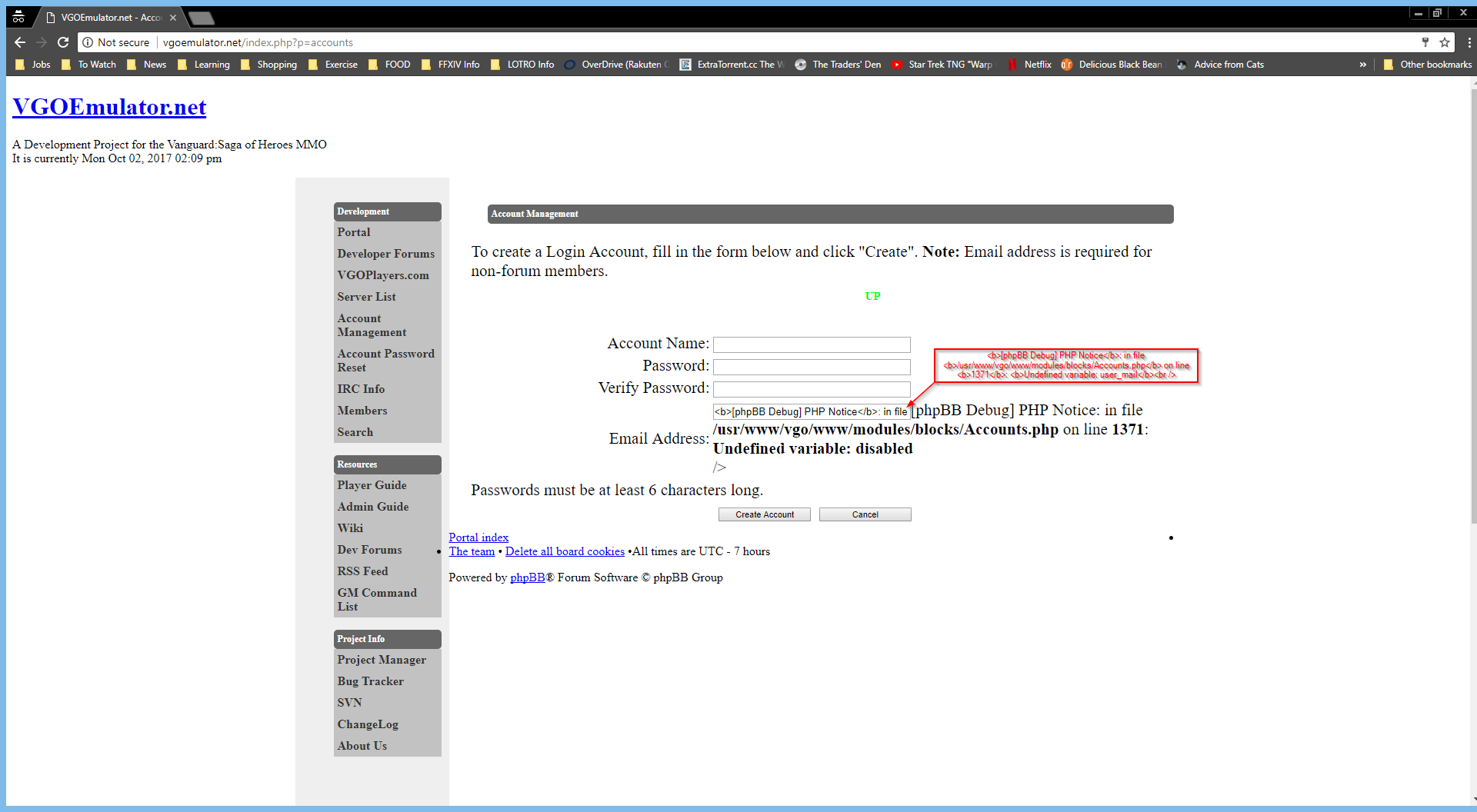Bookmark this page with the star icon
Viewport: 1477px width, 812px height.
[x=1445, y=42]
